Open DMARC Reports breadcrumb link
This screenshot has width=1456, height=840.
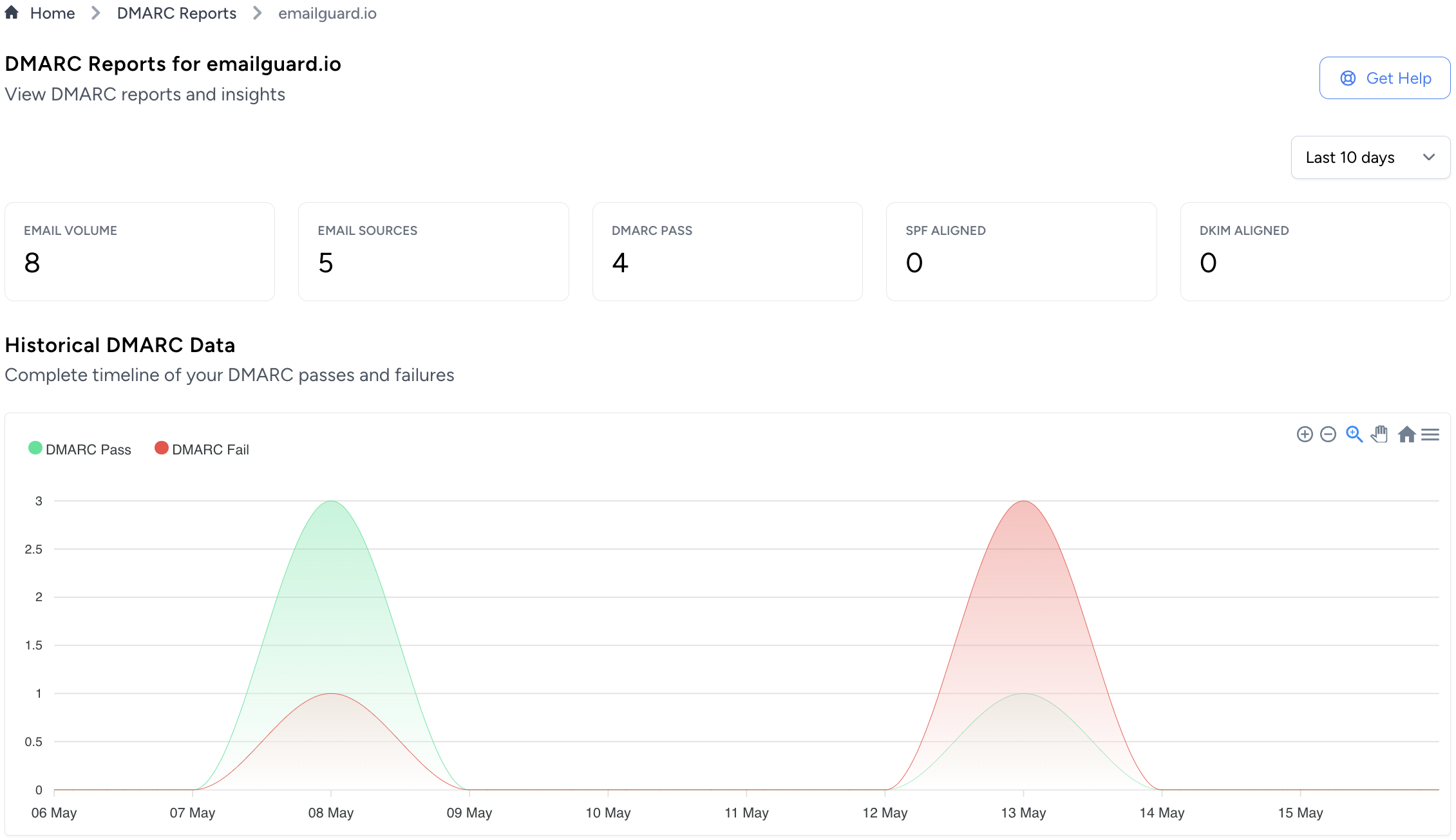[x=176, y=14]
